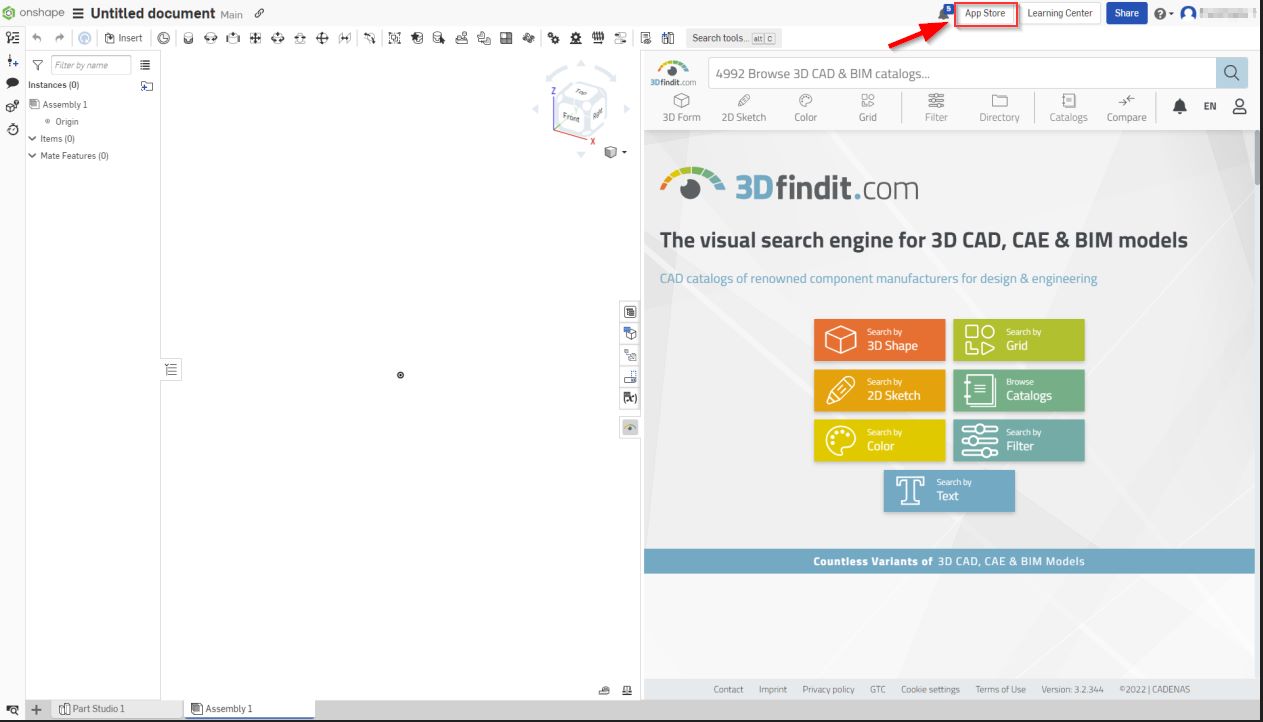1263x722 pixels.
Task: Select the Revolute mate tool
Action: click(210, 38)
